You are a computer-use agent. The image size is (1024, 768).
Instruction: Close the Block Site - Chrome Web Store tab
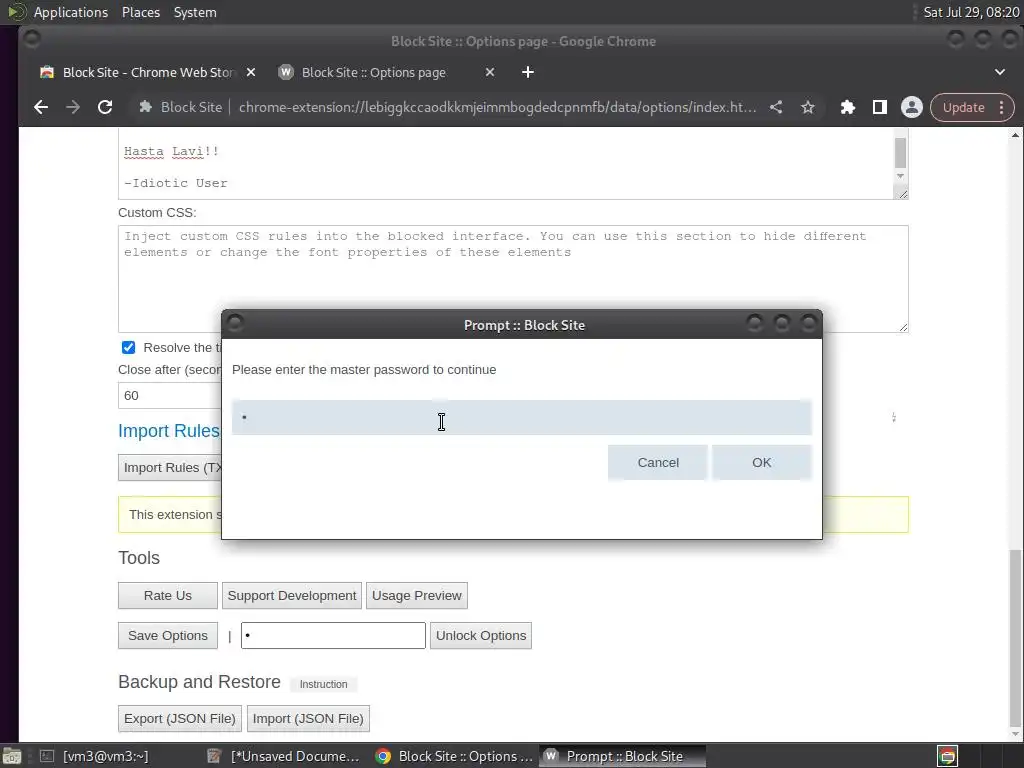pyautogui.click(x=251, y=72)
